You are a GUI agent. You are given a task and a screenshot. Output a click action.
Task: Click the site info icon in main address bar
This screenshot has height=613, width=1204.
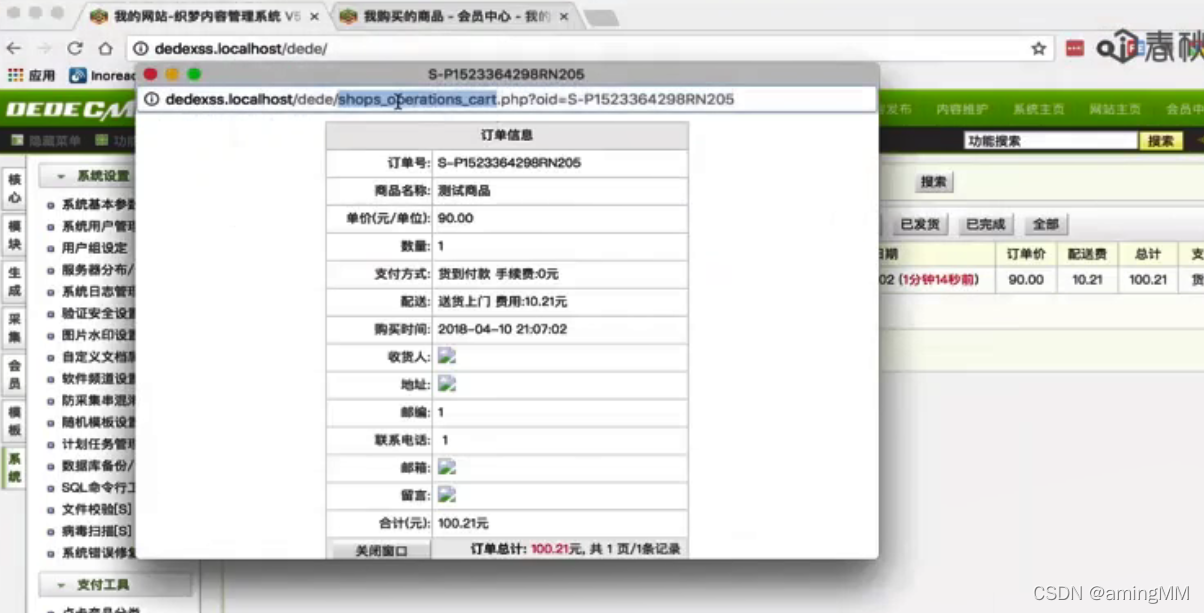[141, 48]
